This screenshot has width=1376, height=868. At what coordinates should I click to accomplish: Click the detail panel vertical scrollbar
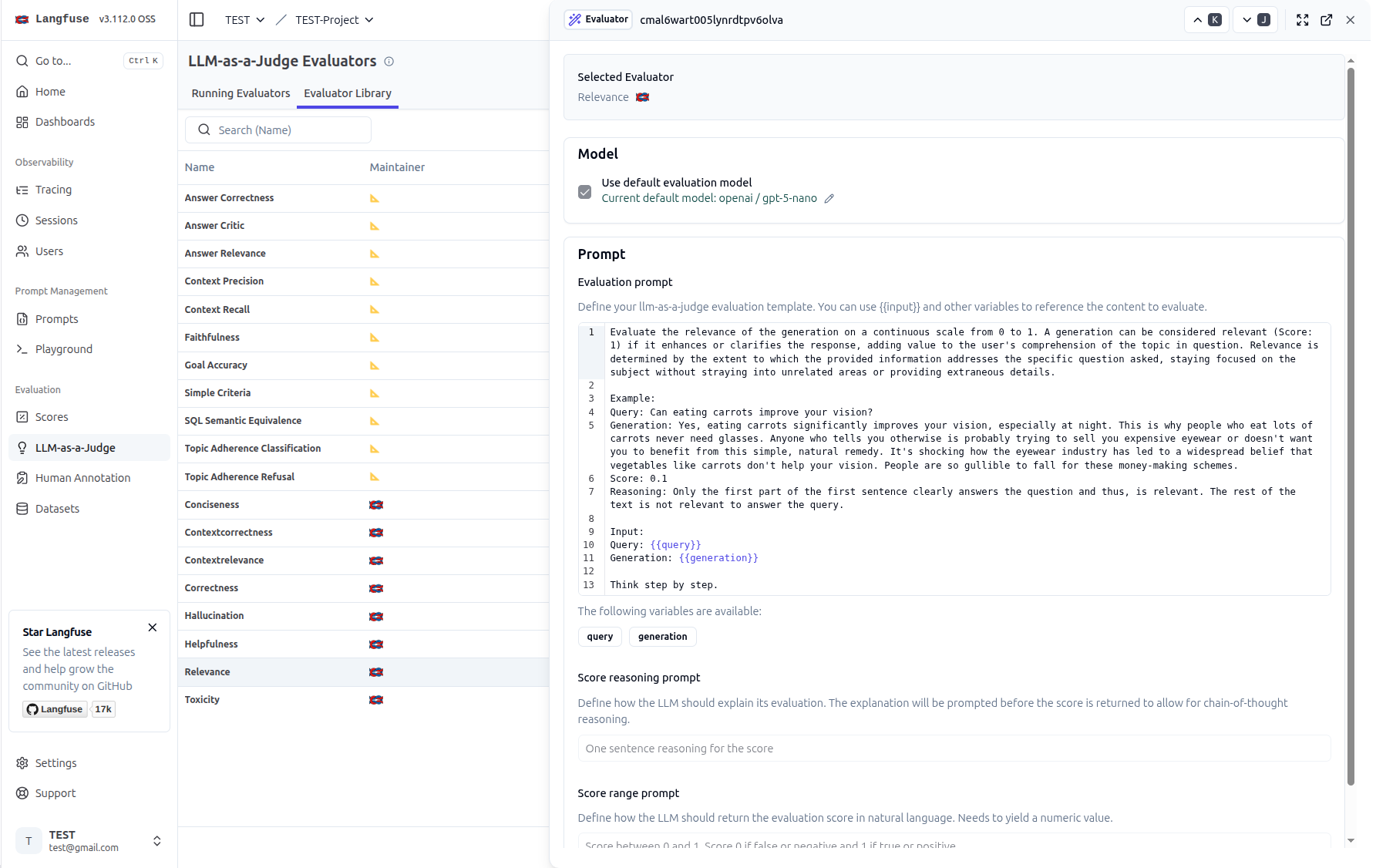click(1351, 426)
